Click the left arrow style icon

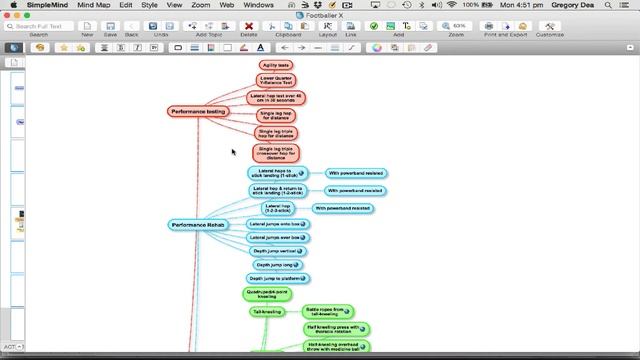(284, 48)
